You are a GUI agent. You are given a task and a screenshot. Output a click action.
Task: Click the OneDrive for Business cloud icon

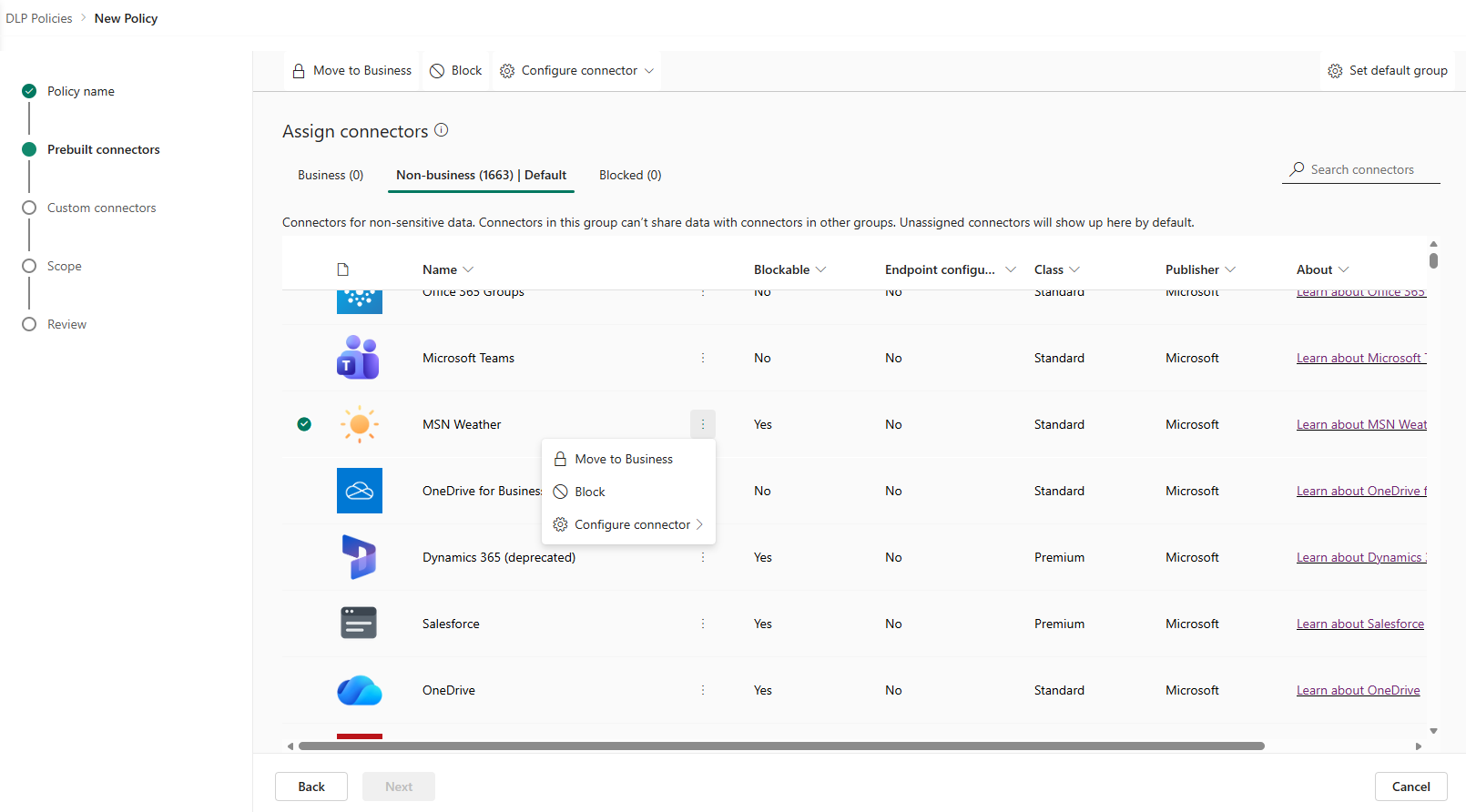point(360,491)
